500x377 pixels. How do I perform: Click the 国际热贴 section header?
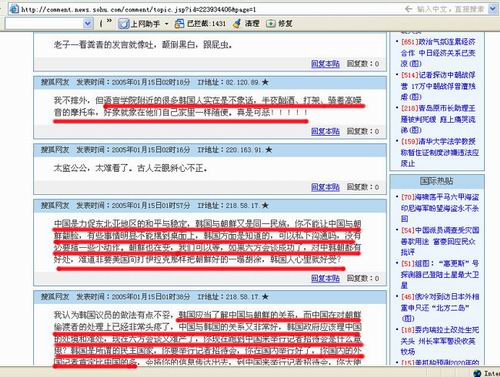pyautogui.click(x=437, y=181)
